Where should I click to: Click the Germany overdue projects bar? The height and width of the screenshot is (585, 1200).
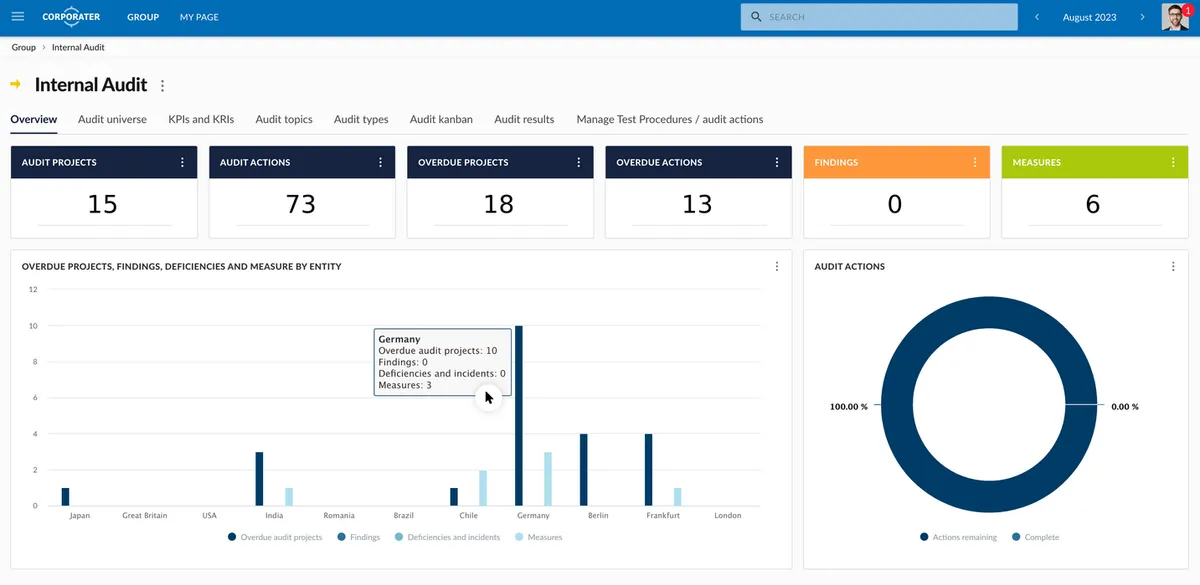518,416
